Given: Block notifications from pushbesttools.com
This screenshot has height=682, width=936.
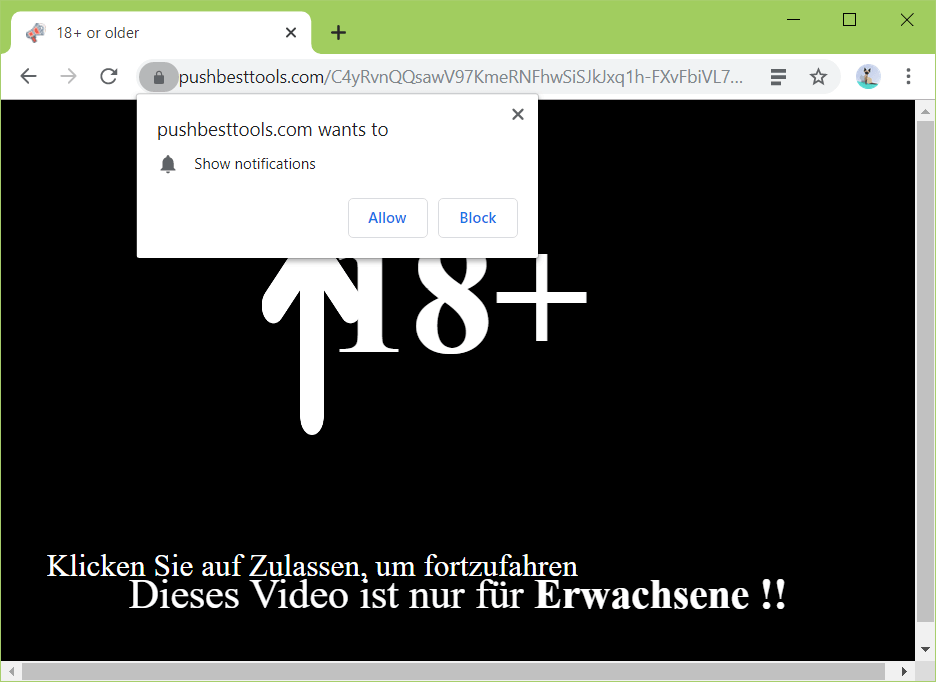Looking at the screenshot, I should coord(477,218).
